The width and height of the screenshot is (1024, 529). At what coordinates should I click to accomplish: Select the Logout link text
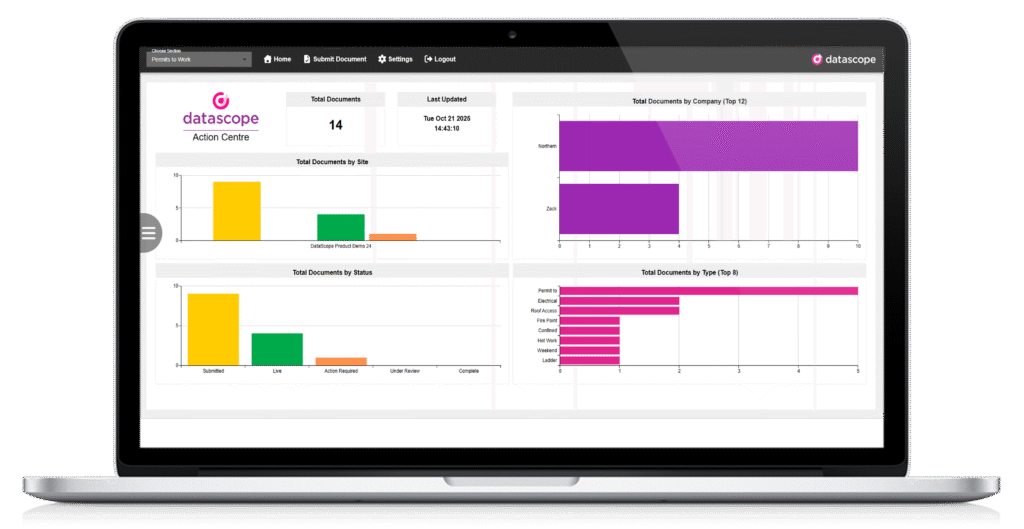pos(445,59)
